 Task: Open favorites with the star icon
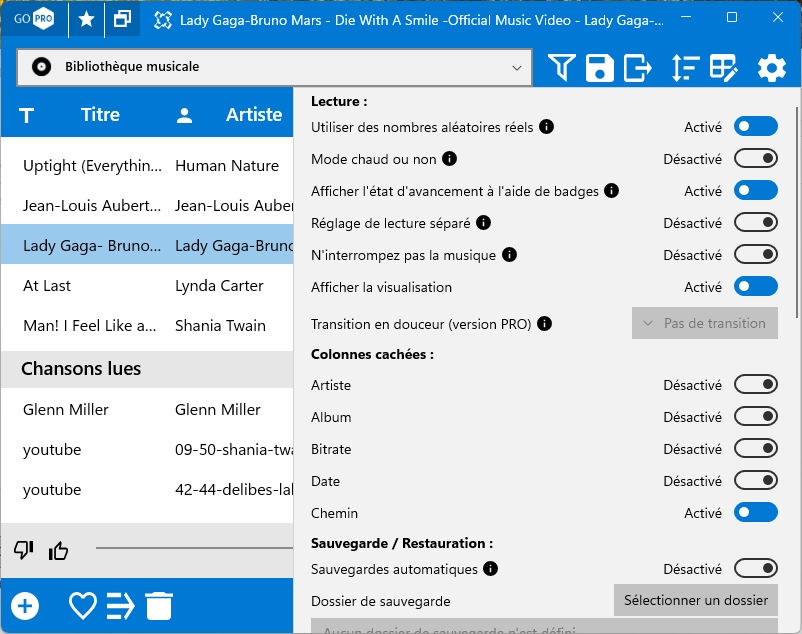tap(86, 19)
